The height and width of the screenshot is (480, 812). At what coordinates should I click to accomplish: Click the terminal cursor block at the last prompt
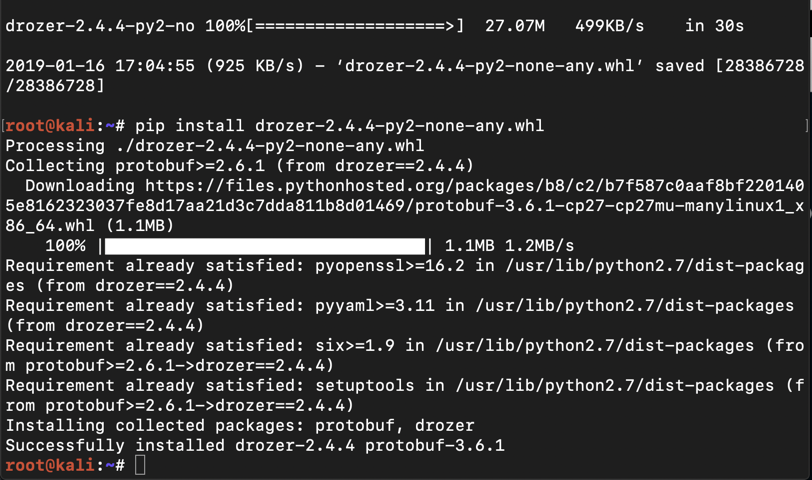point(140,465)
